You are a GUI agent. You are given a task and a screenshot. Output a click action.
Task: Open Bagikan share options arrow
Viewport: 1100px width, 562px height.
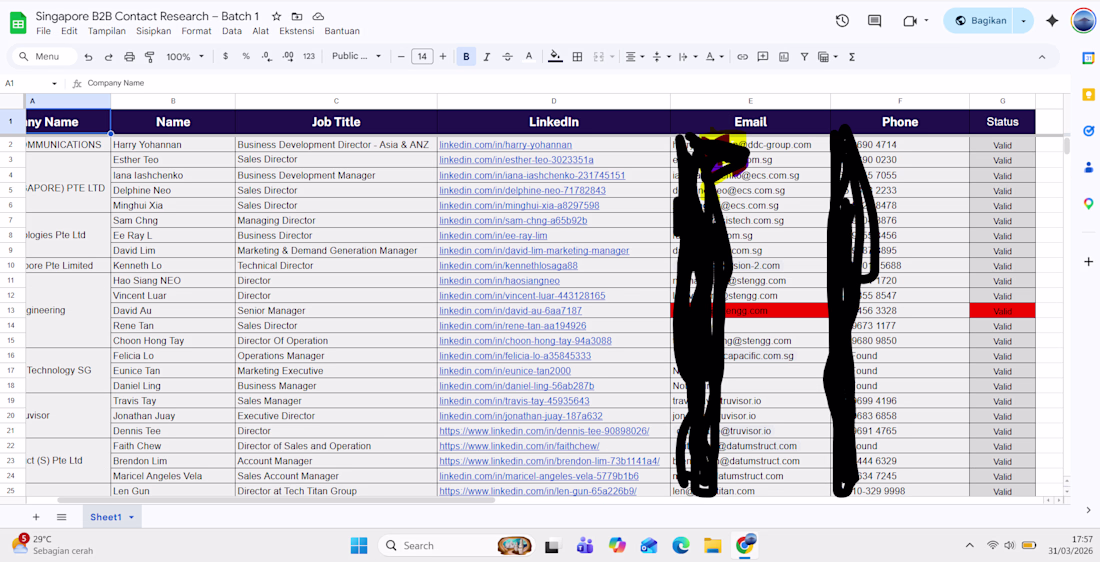click(x=1024, y=21)
